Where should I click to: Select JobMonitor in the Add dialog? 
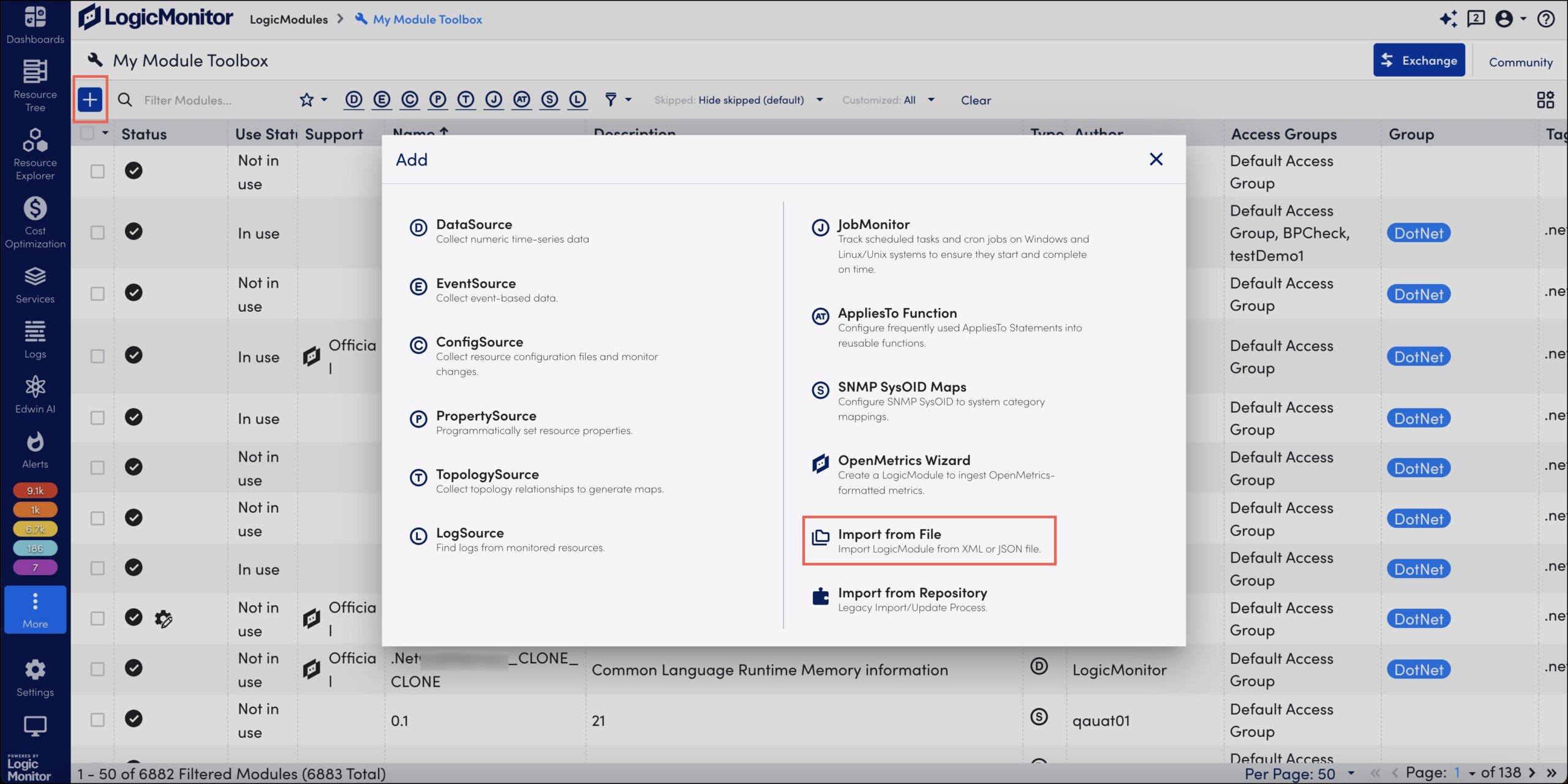(x=950, y=246)
